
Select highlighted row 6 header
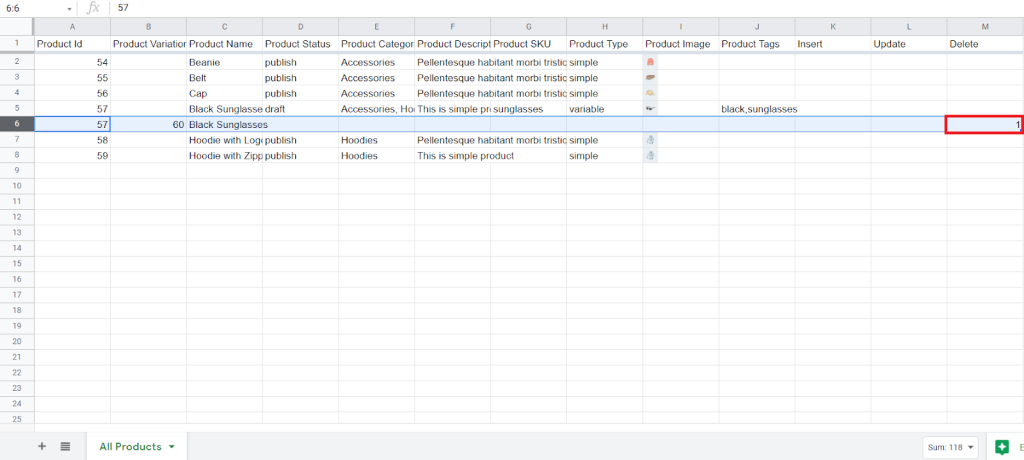16,124
